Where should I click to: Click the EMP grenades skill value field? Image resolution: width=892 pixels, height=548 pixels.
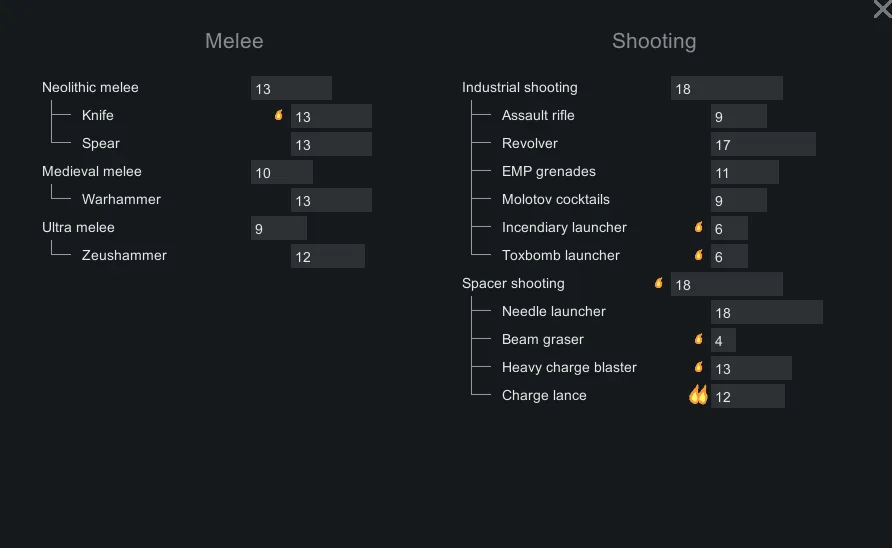pos(745,172)
